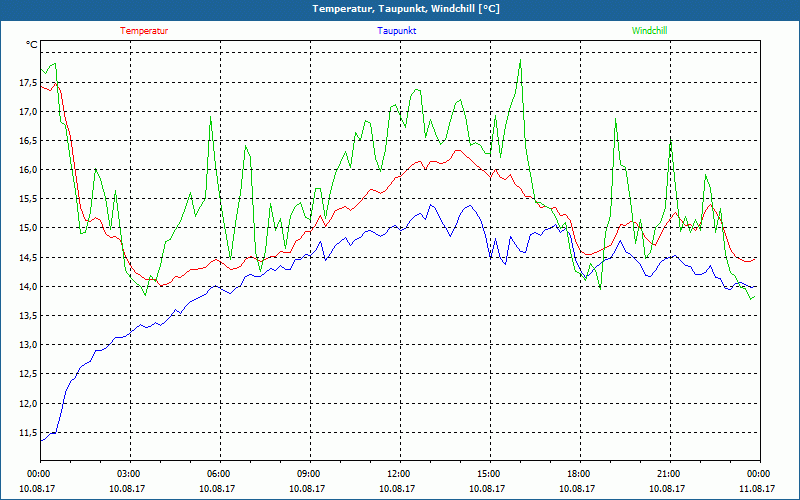Click the 15.0 value on temperature axis

tap(28, 228)
